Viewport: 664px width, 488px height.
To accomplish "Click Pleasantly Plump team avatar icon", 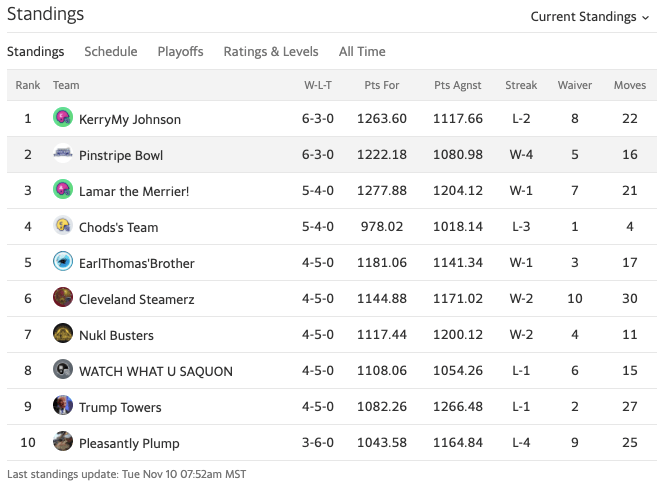I will [x=63, y=442].
